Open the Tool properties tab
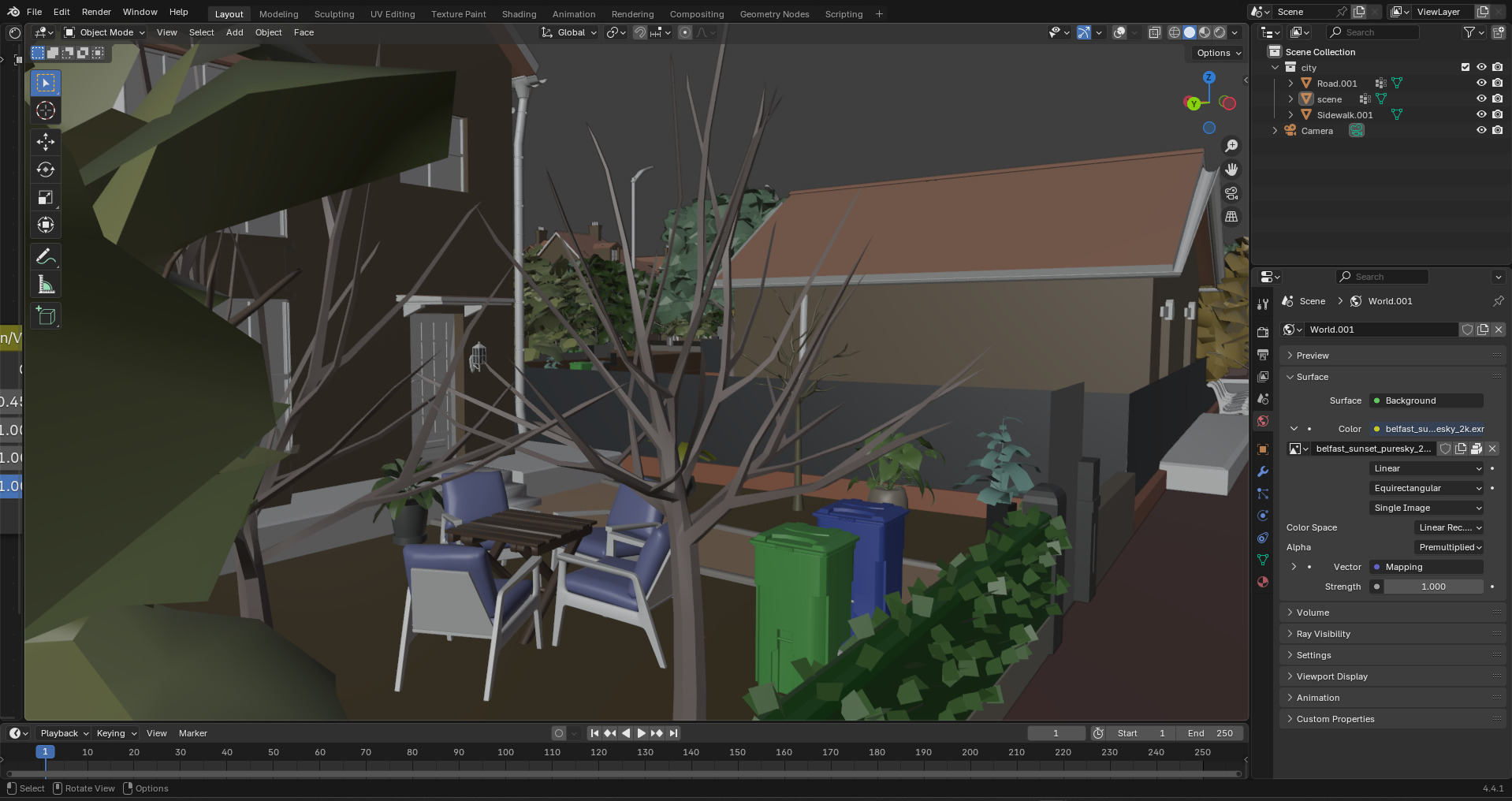The height and width of the screenshot is (801, 1512). (x=1263, y=304)
